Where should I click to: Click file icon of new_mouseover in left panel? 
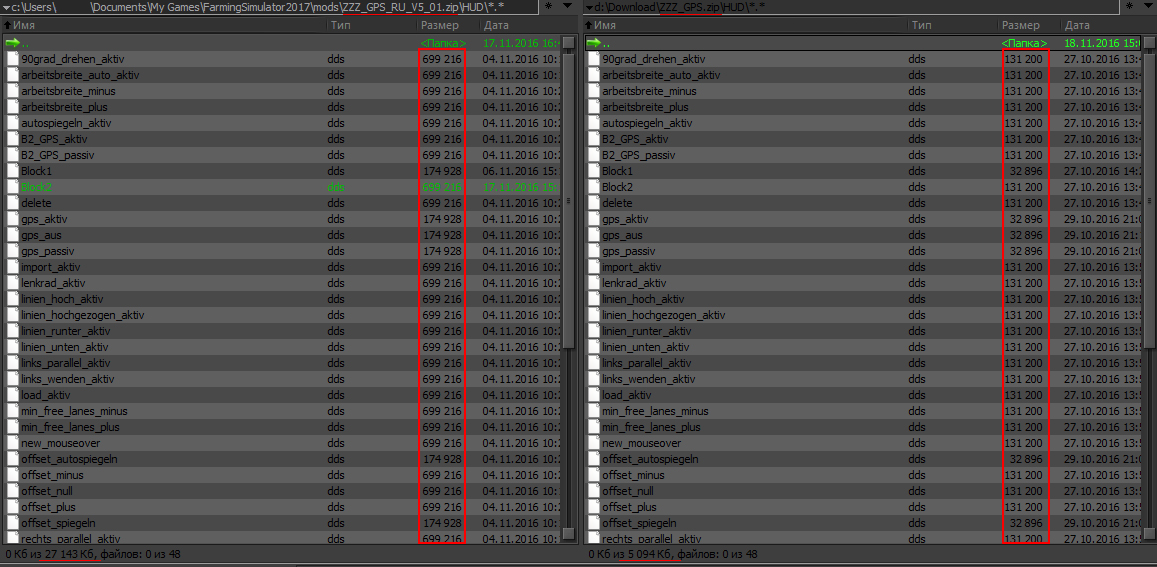[x=13, y=443]
